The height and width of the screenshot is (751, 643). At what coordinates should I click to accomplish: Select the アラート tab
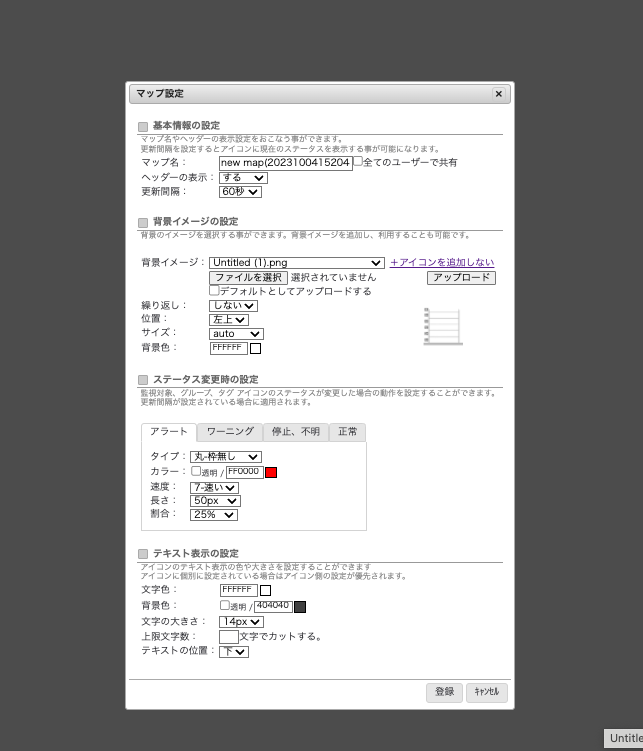(x=169, y=432)
